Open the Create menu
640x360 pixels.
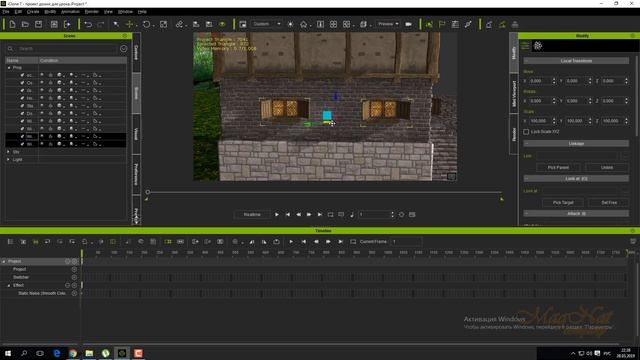coord(33,12)
